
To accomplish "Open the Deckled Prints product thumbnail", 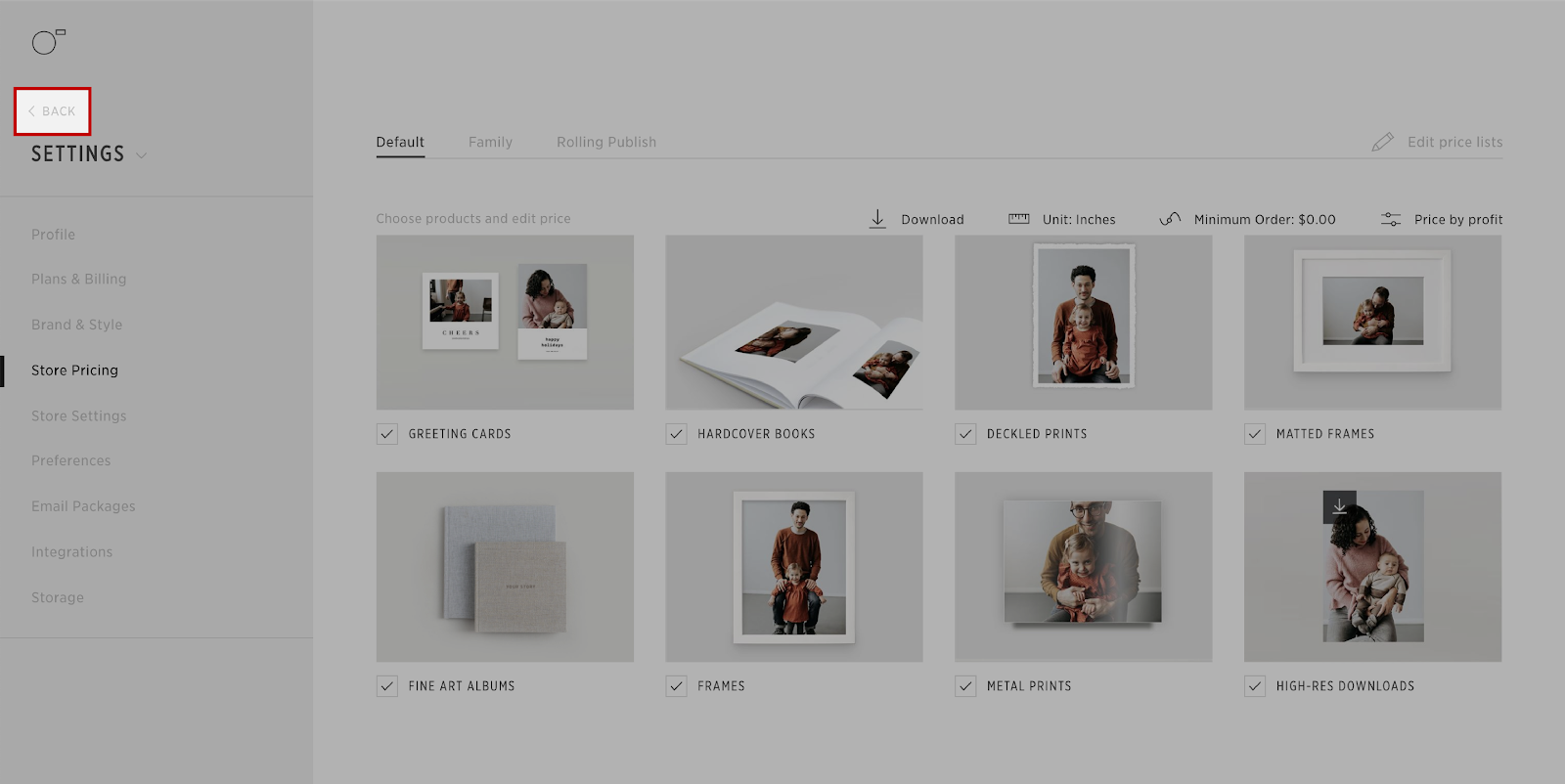I will coord(1084,323).
